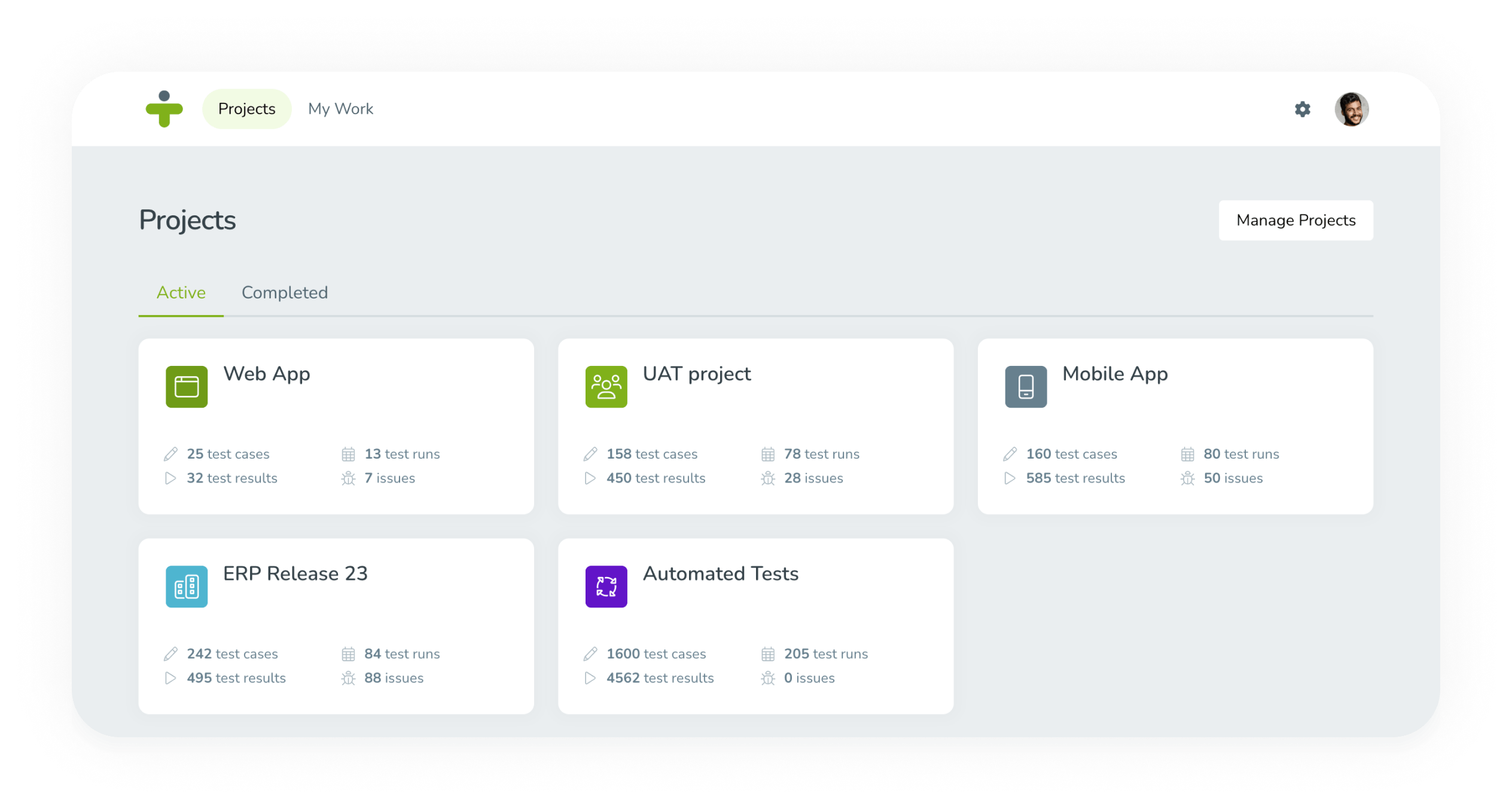Click the ERP Release 23 icon
The height and width of the screenshot is (809, 1512).
coord(187,587)
